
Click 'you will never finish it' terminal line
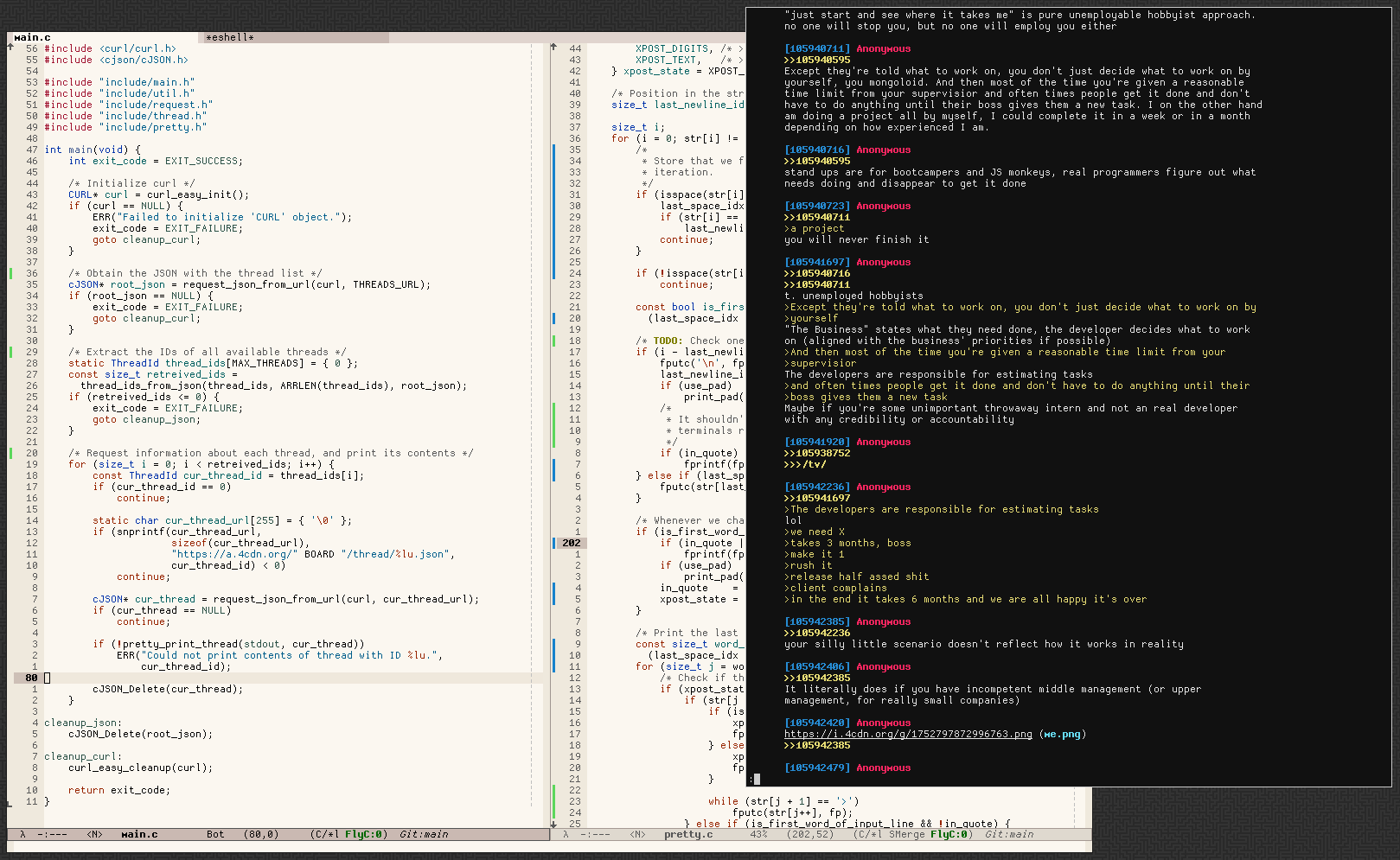[x=857, y=239]
